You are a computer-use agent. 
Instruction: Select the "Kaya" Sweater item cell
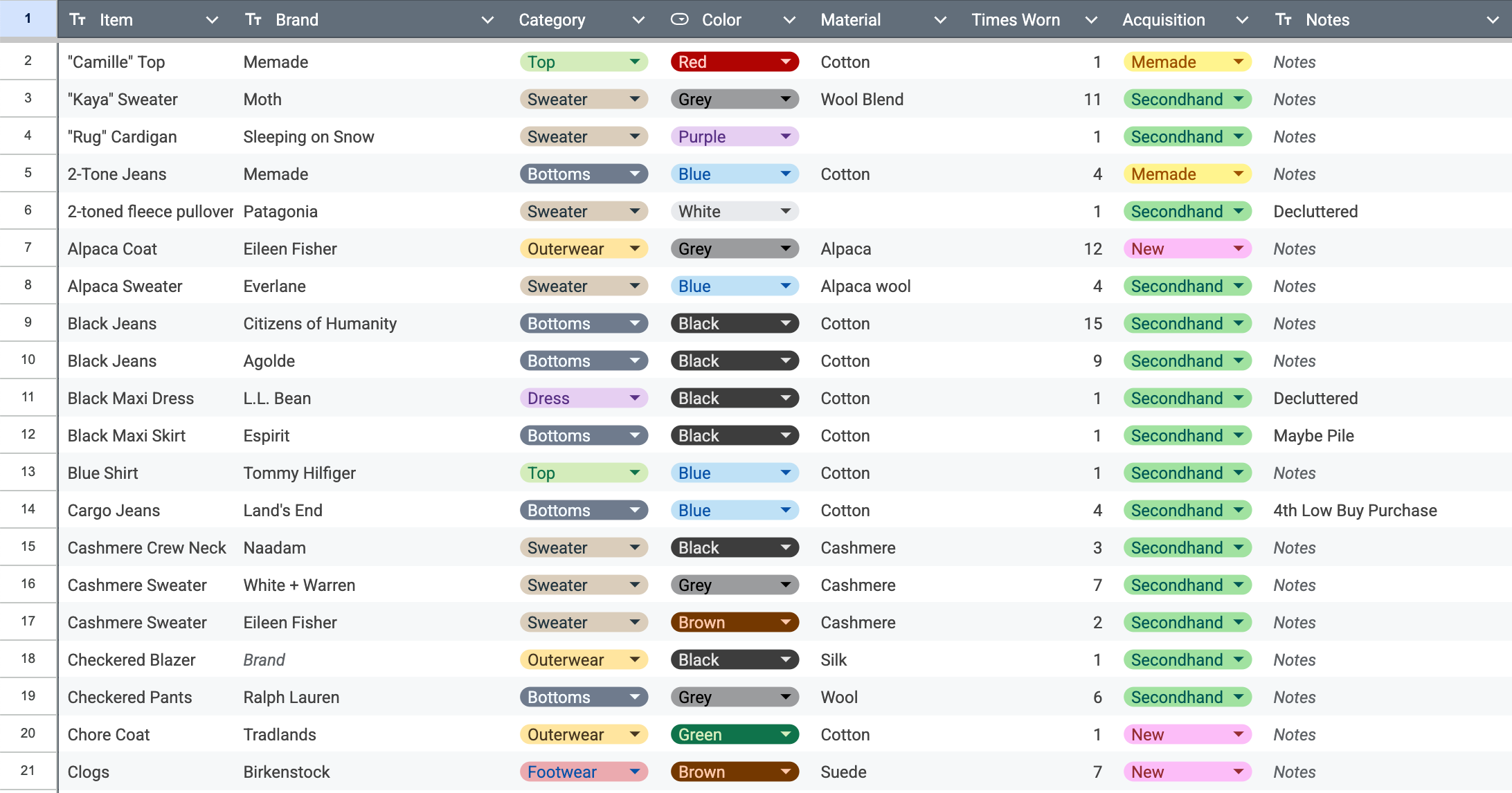point(147,99)
